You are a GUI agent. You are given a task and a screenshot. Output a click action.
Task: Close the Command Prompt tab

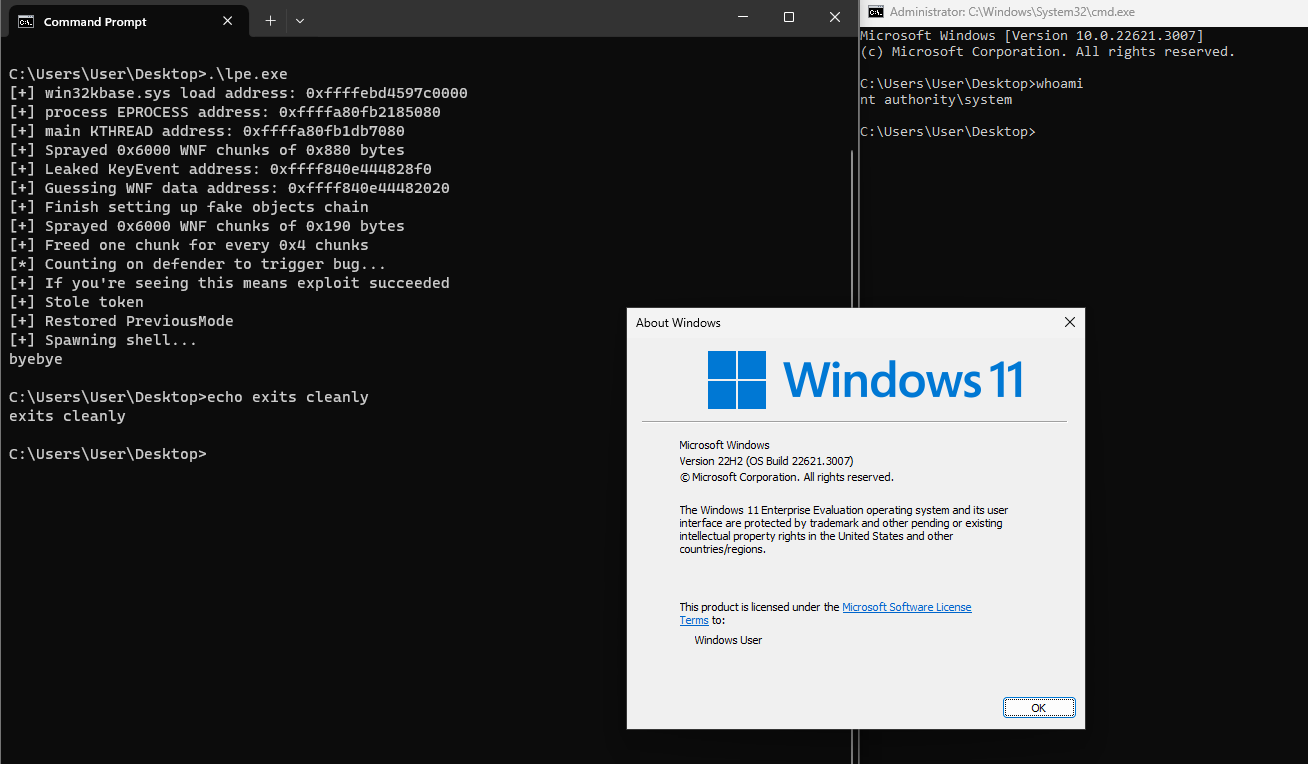pyautogui.click(x=228, y=20)
